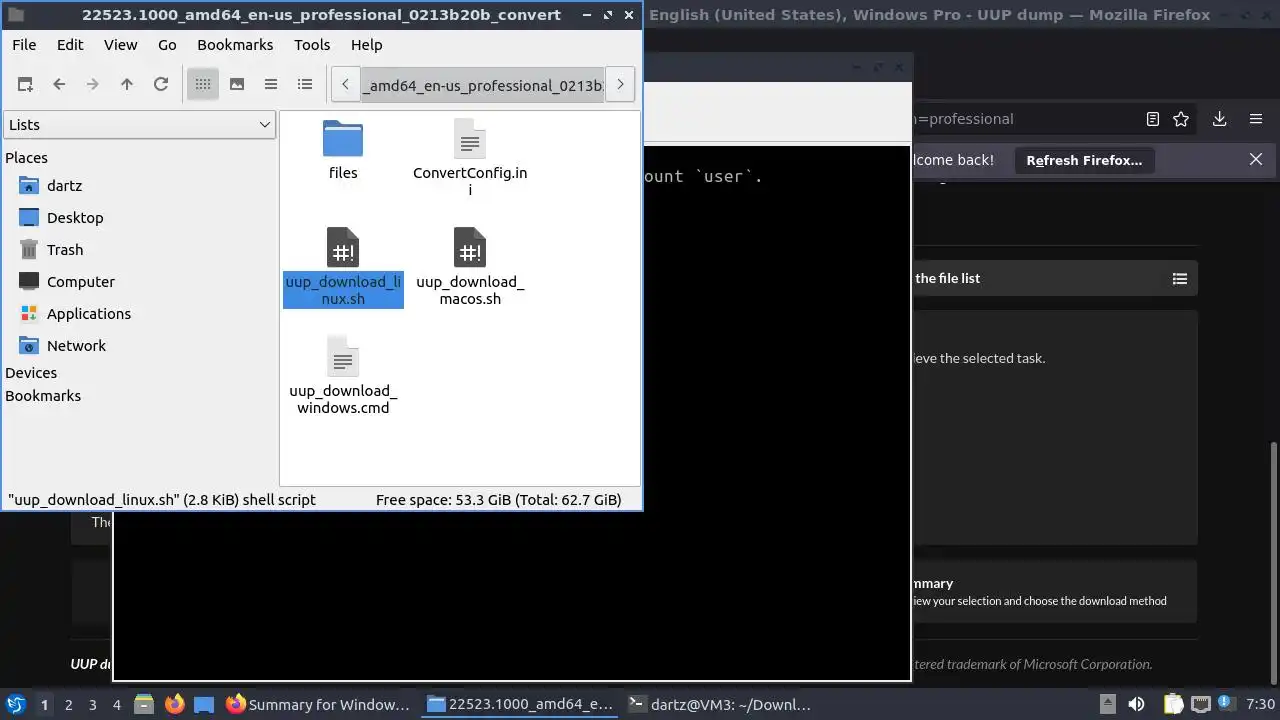The height and width of the screenshot is (720, 1280).
Task: Switch to 22523.1000_amd64 file manager taskbar task
Action: pos(520,704)
